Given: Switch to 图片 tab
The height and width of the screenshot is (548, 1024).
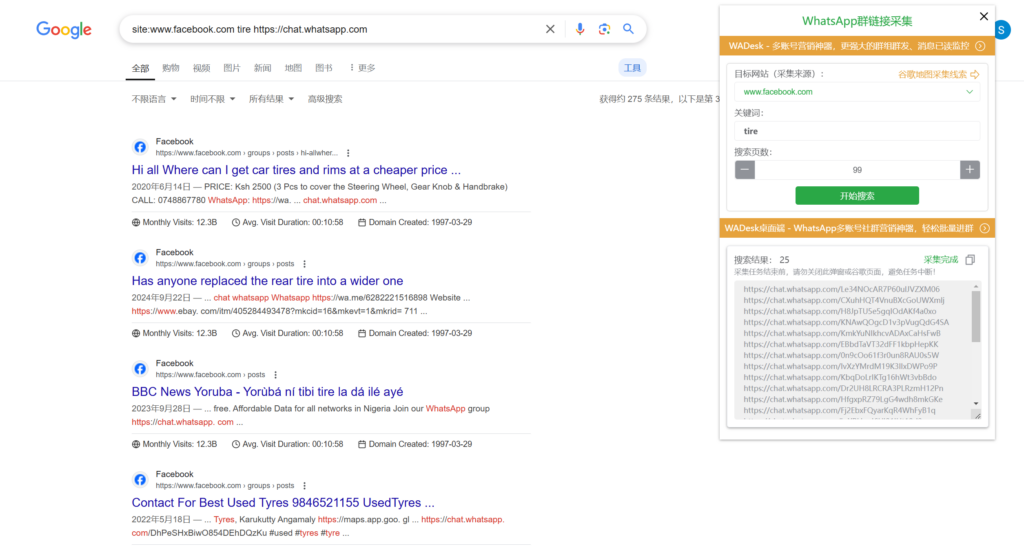Looking at the screenshot, I should [232, 68].
